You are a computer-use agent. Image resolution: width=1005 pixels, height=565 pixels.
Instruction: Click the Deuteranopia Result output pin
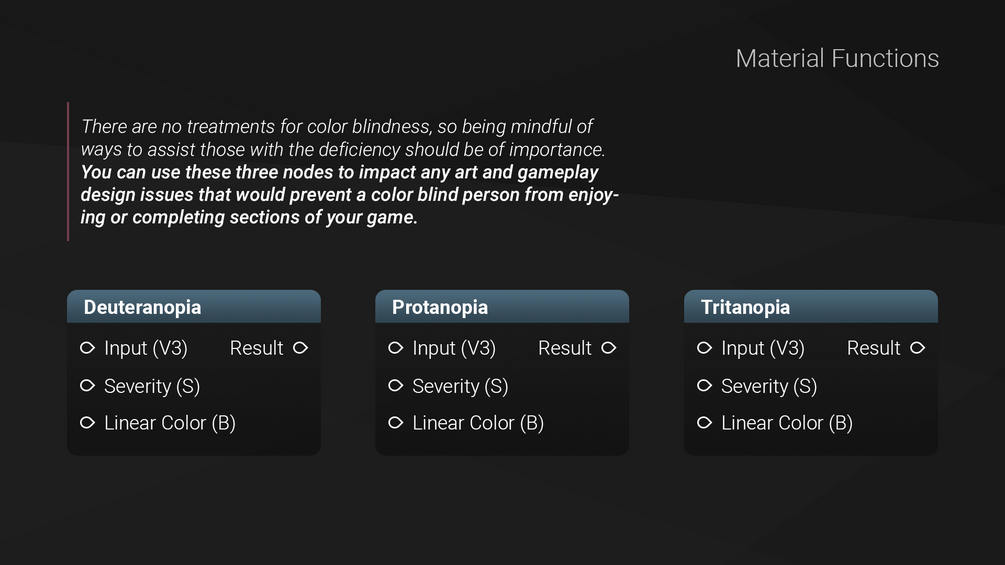pos(301,348)
